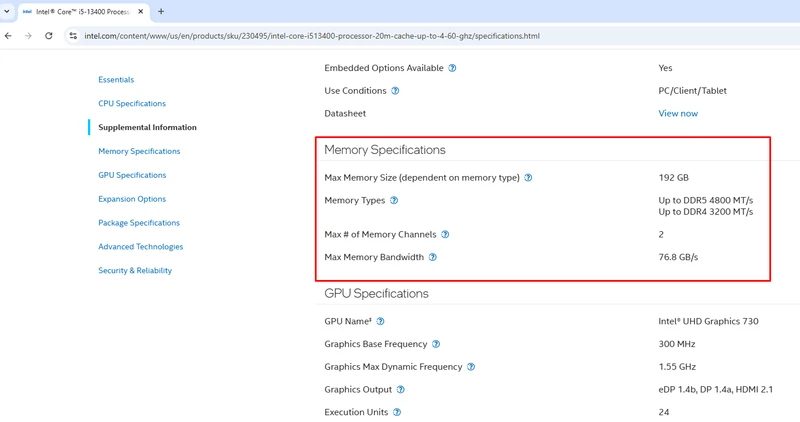Jump to CPU Specifications in sidebar
This screenshot has width=800, height=422.
132,104
